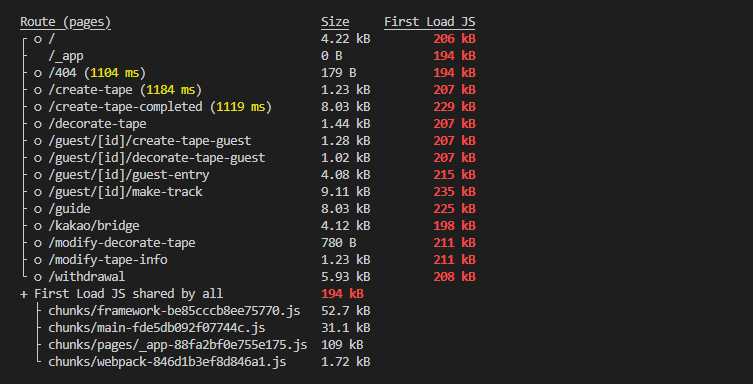Click the red "229 kB" first load value

tap(454, 107)
